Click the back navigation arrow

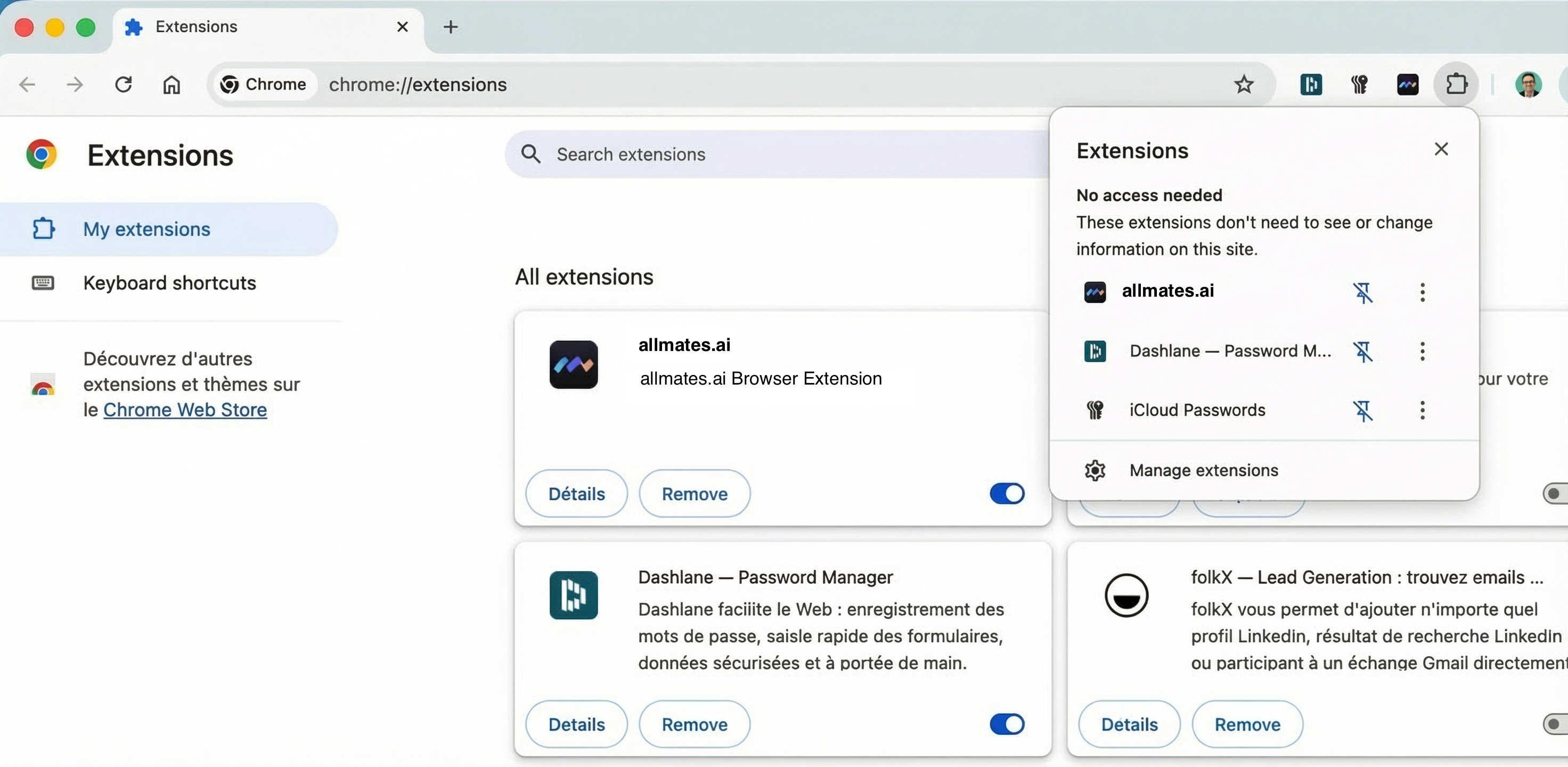(27, 84)
